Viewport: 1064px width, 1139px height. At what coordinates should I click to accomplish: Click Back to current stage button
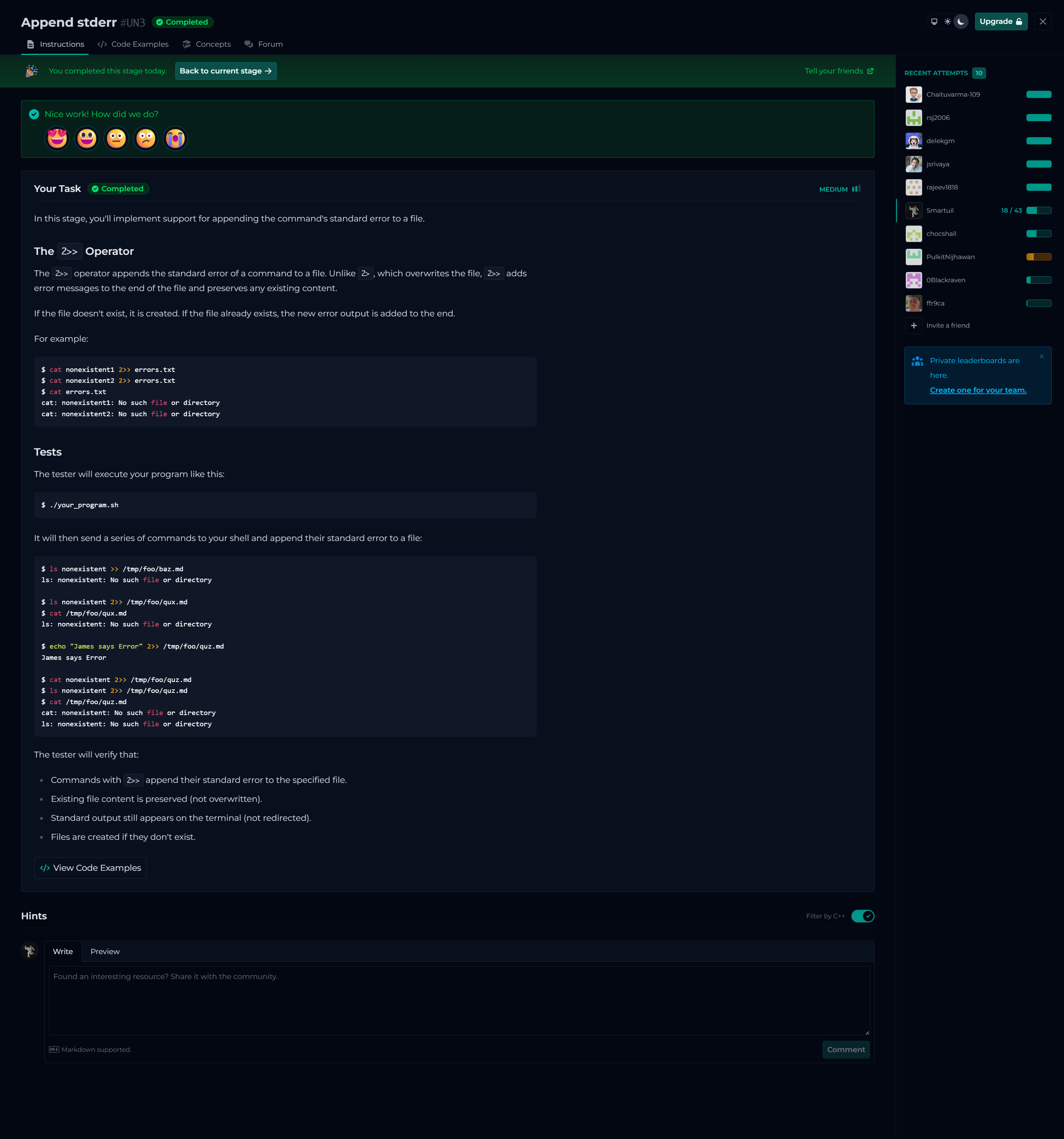pos(226,71)
